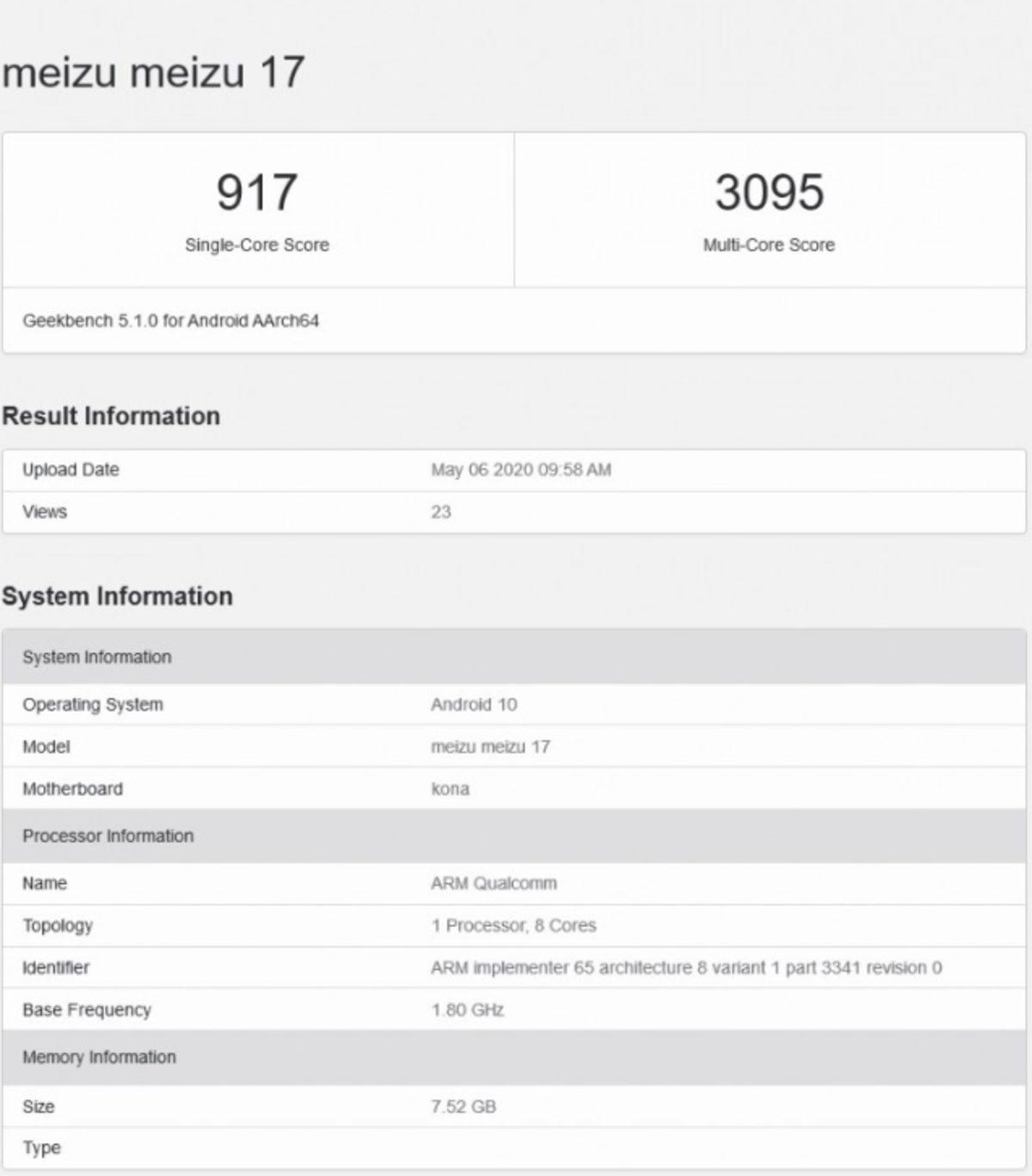This screenshot has width=1032, height=1176.
Task: Click the Geekbench 5.1.0 for Android AArch64 text
Action: 169,322
